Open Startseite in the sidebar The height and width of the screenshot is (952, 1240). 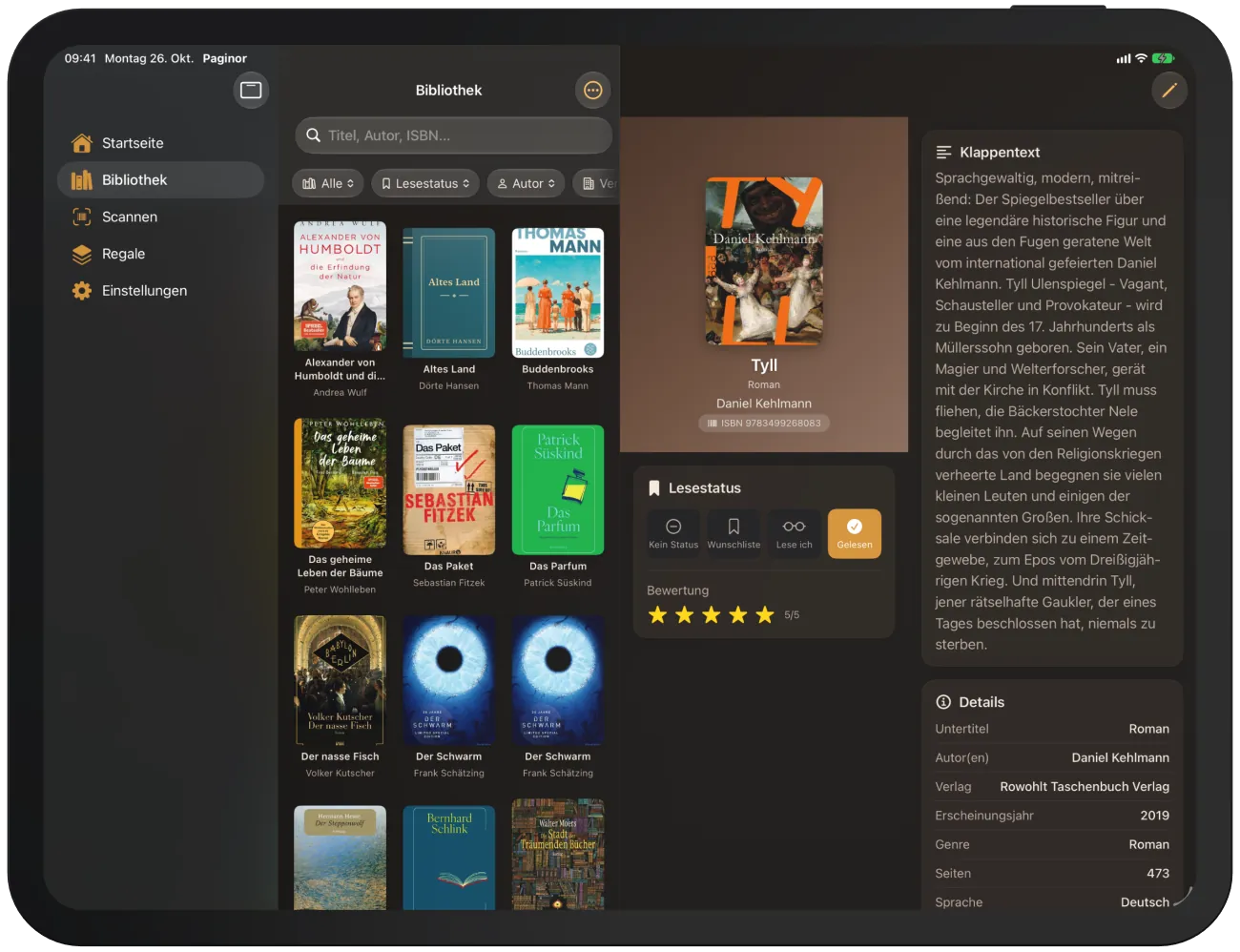(x=160, y=143)
